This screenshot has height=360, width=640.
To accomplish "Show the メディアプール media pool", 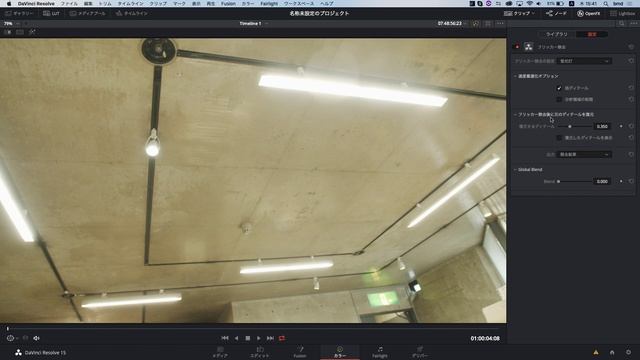I will (x=87, y=13).
